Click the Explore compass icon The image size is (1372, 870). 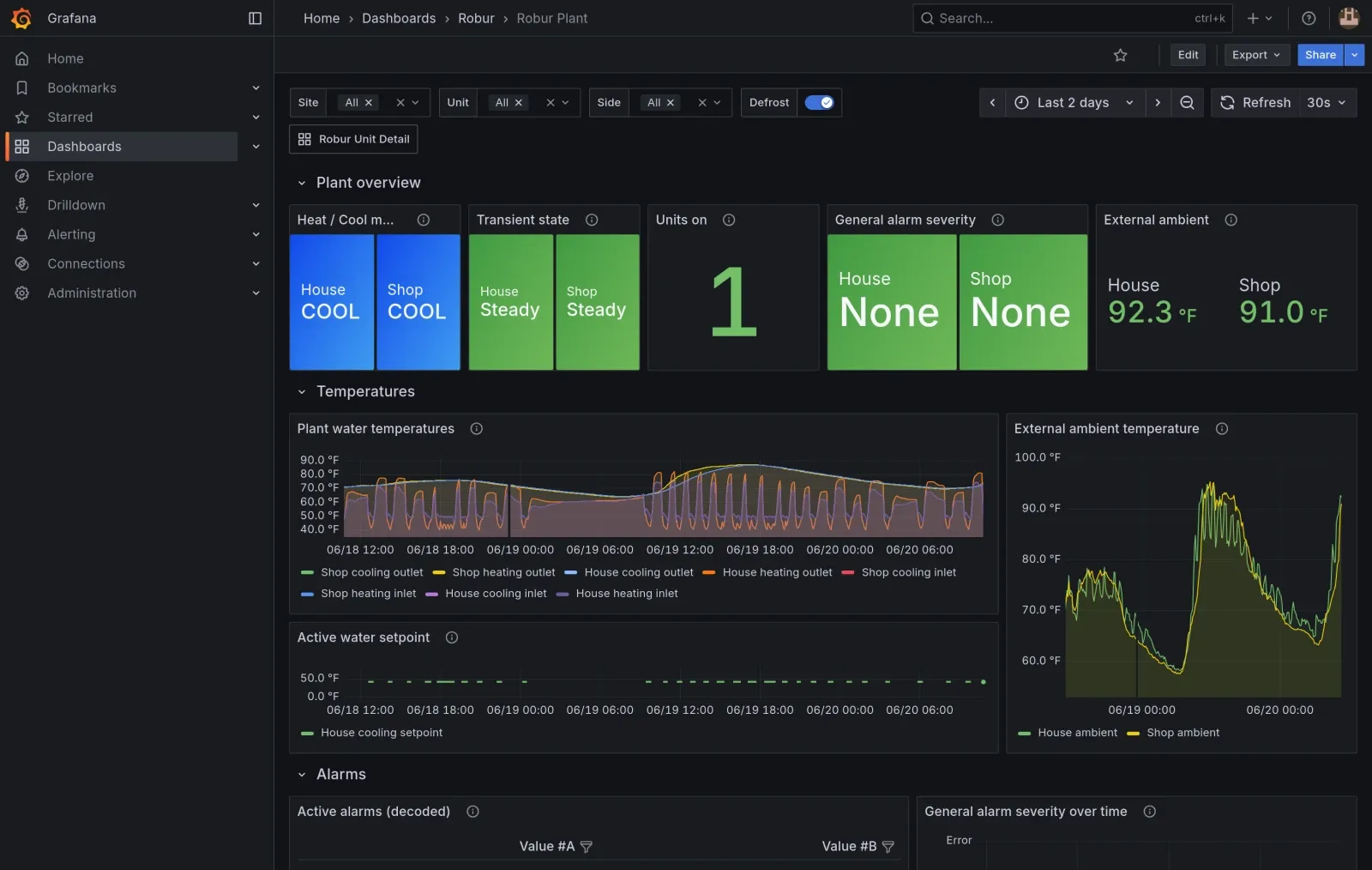[x=22, y=176]
